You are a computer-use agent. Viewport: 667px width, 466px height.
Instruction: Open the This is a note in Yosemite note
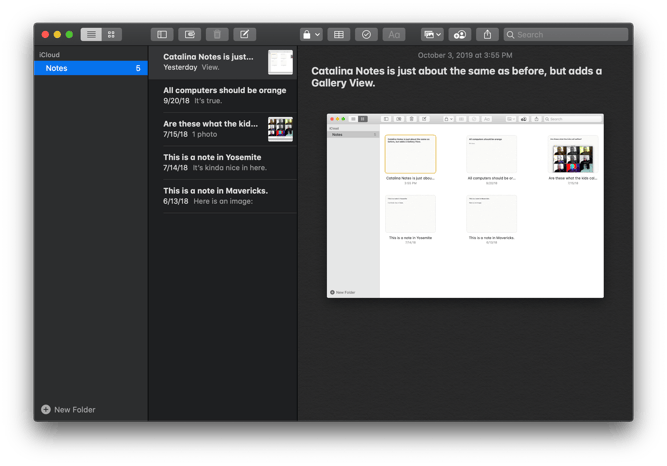coord(223,162)
